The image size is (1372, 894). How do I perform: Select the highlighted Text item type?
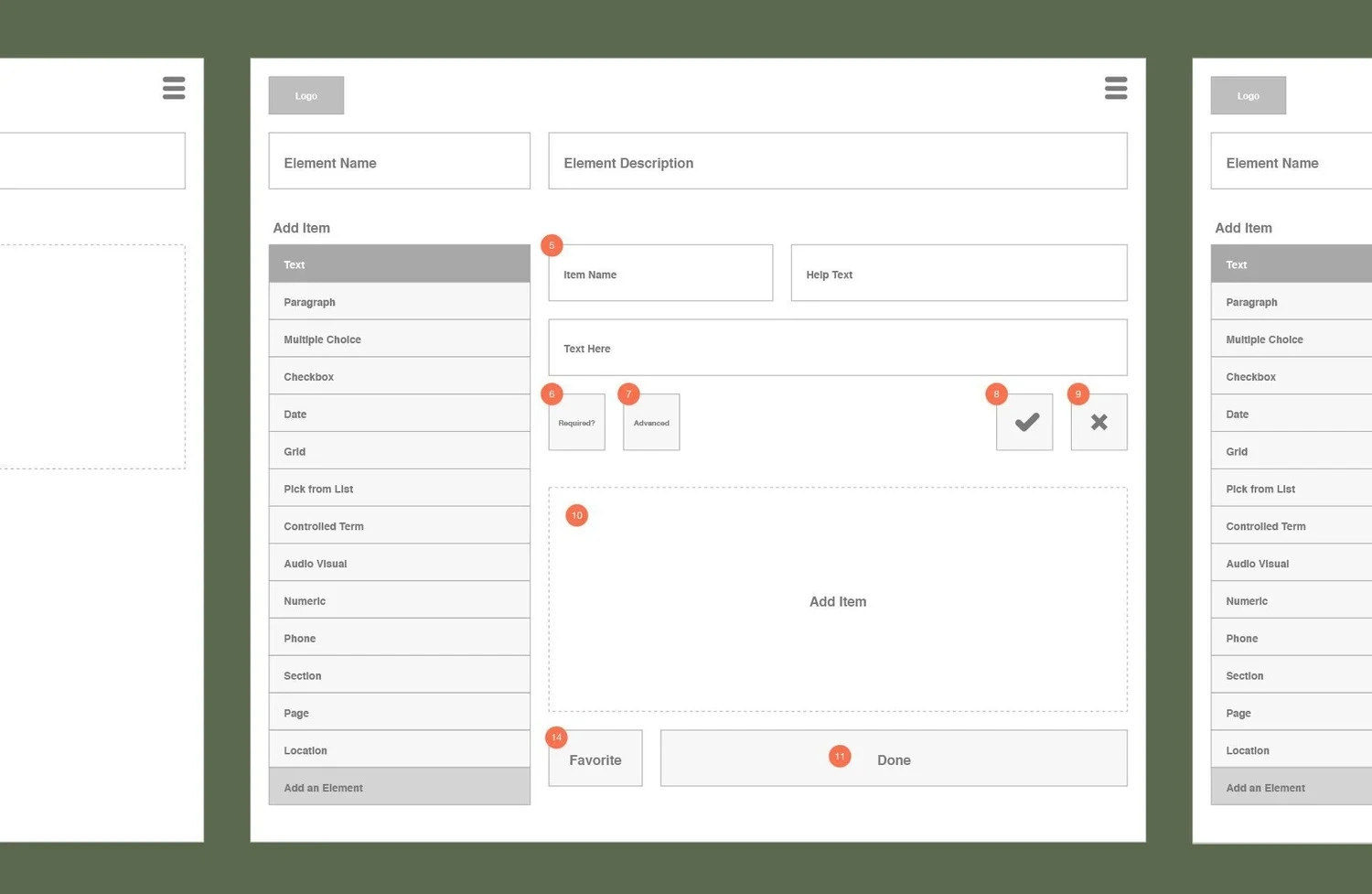[399, 264]
